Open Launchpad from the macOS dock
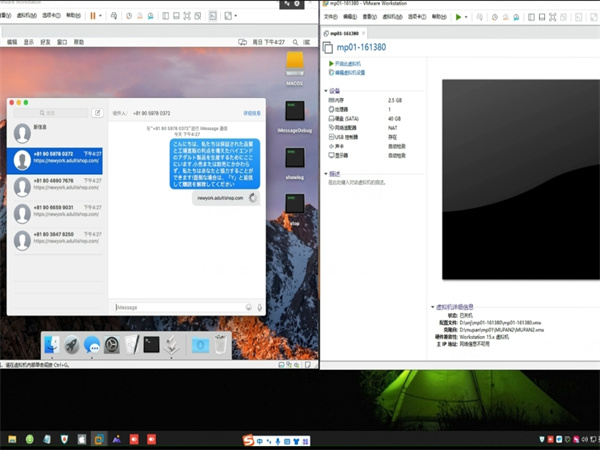The image size is (600, 450). click(71, 345)
